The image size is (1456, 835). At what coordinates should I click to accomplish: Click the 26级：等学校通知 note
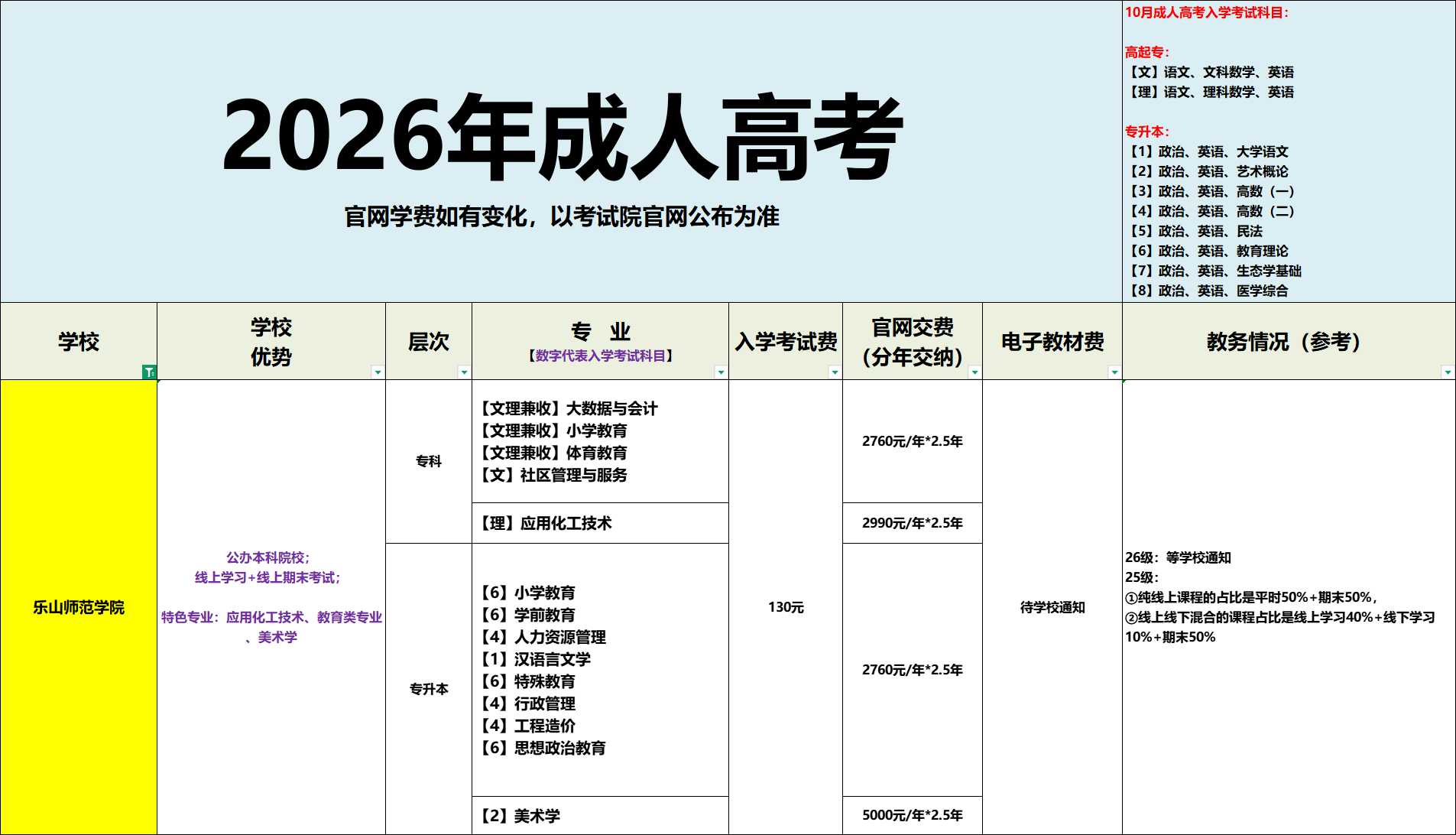tap(1178, 557)
